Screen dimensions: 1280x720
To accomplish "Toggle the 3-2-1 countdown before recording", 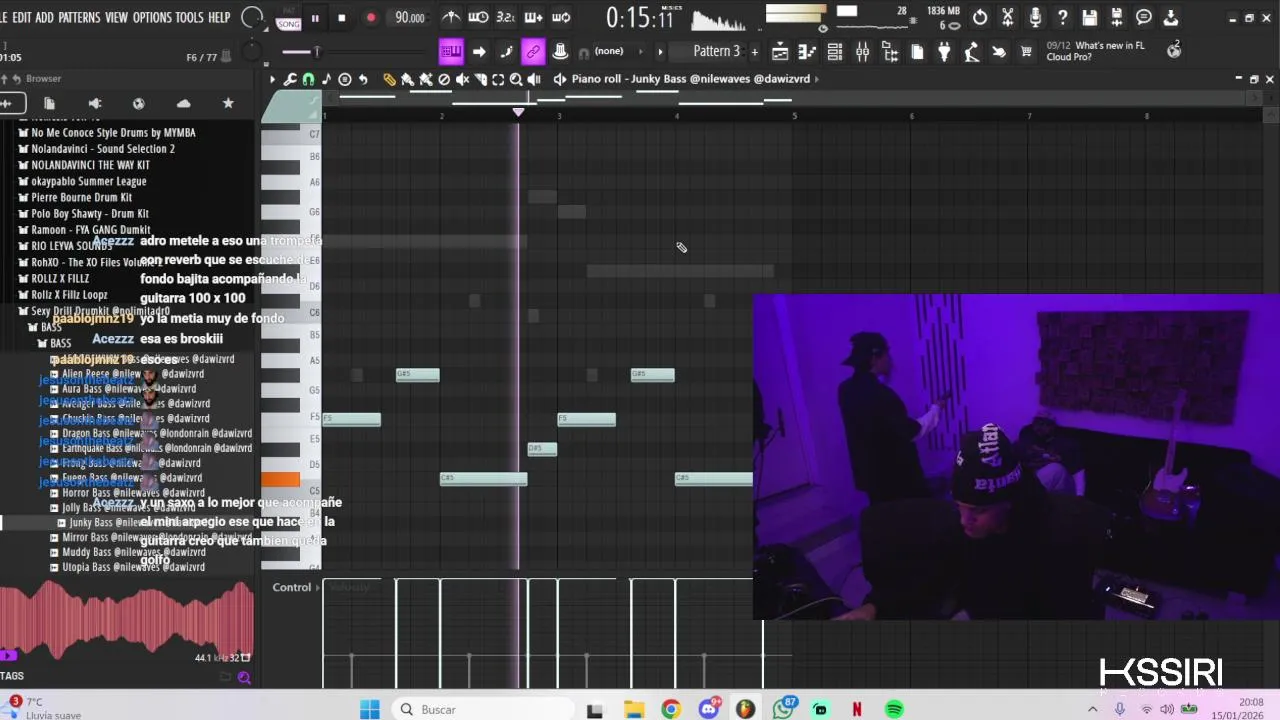I will point(506,18).
